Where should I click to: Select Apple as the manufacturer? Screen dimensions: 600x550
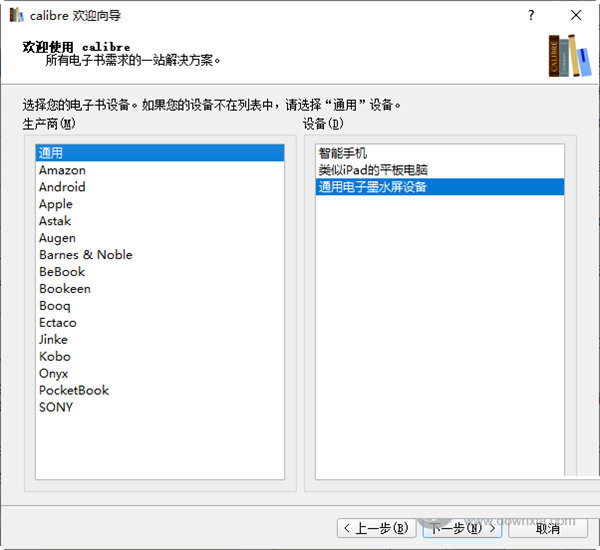tap(56, 204)
